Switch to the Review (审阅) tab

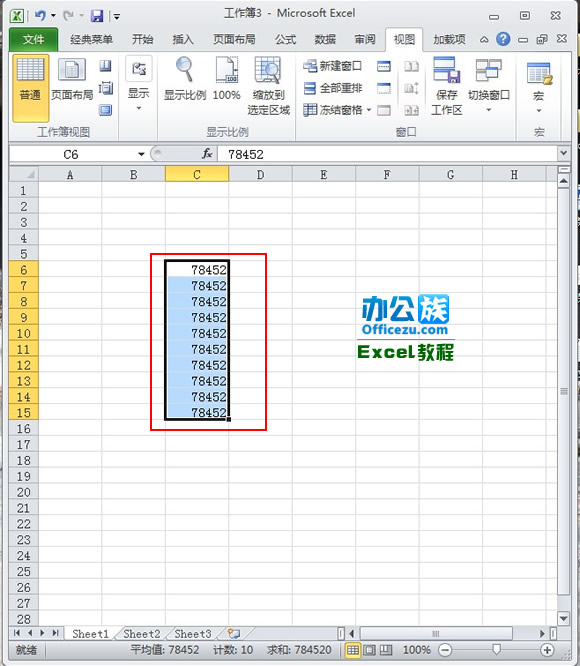pyautogui.click(x=365, y=40)
